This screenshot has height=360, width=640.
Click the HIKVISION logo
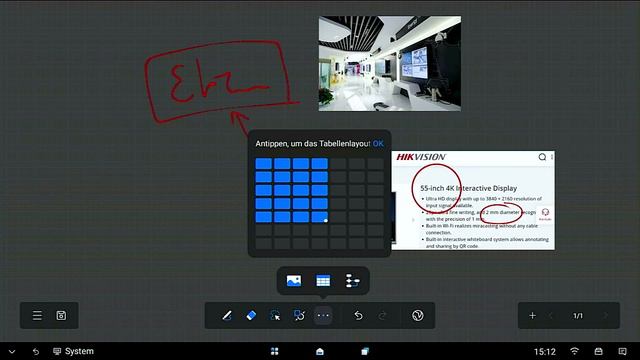[421, 157]
